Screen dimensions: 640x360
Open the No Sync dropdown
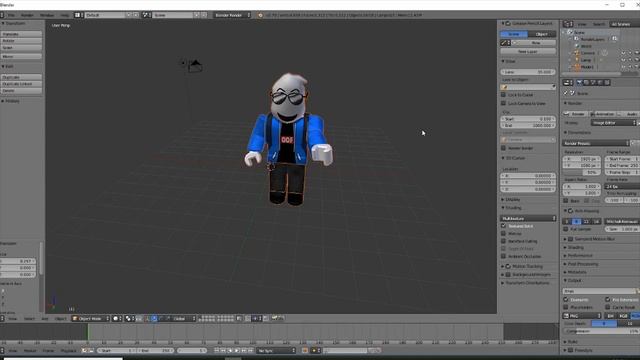click(x=276, y=351)
